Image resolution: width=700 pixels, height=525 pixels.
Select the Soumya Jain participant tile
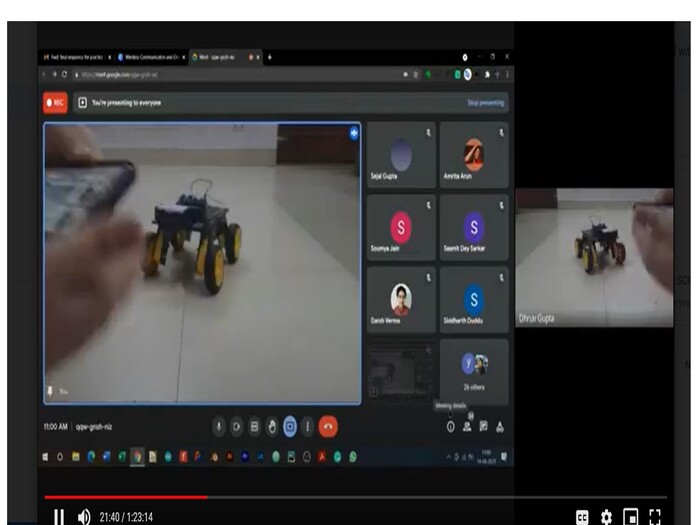(x=401, y=227)
